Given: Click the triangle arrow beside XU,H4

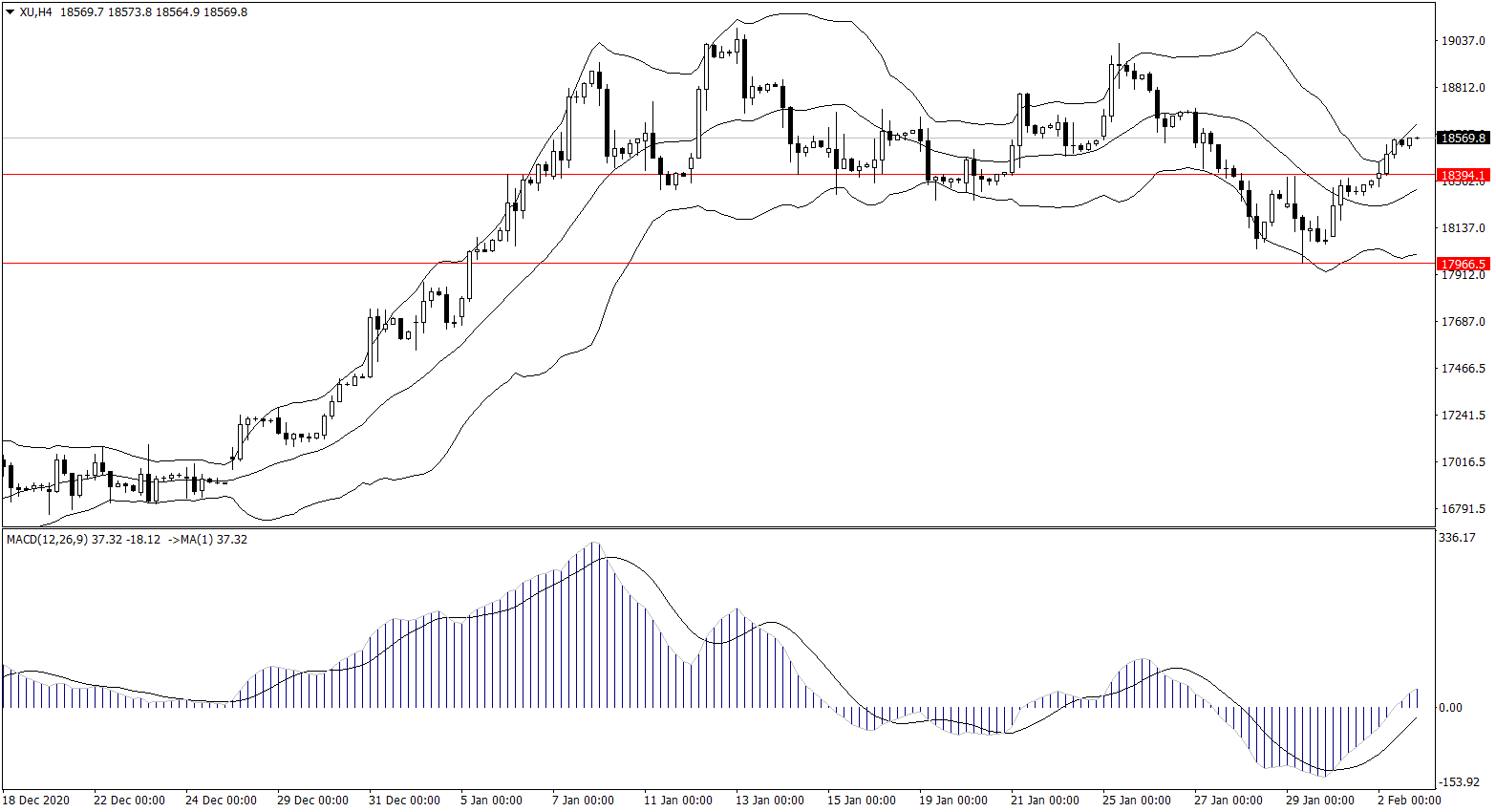Looking at the screenshot, I should pyautogui.click(x=11, y=12).
